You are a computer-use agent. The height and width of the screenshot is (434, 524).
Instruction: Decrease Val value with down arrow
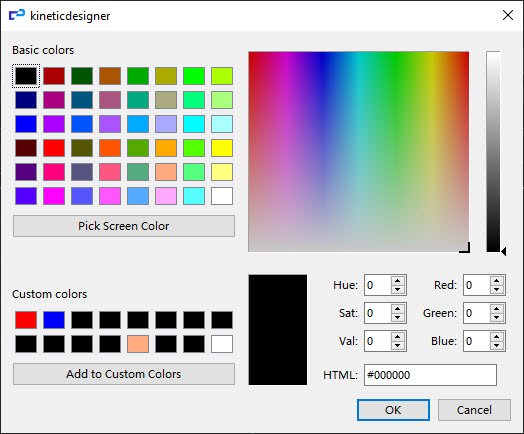click(397, 345)
